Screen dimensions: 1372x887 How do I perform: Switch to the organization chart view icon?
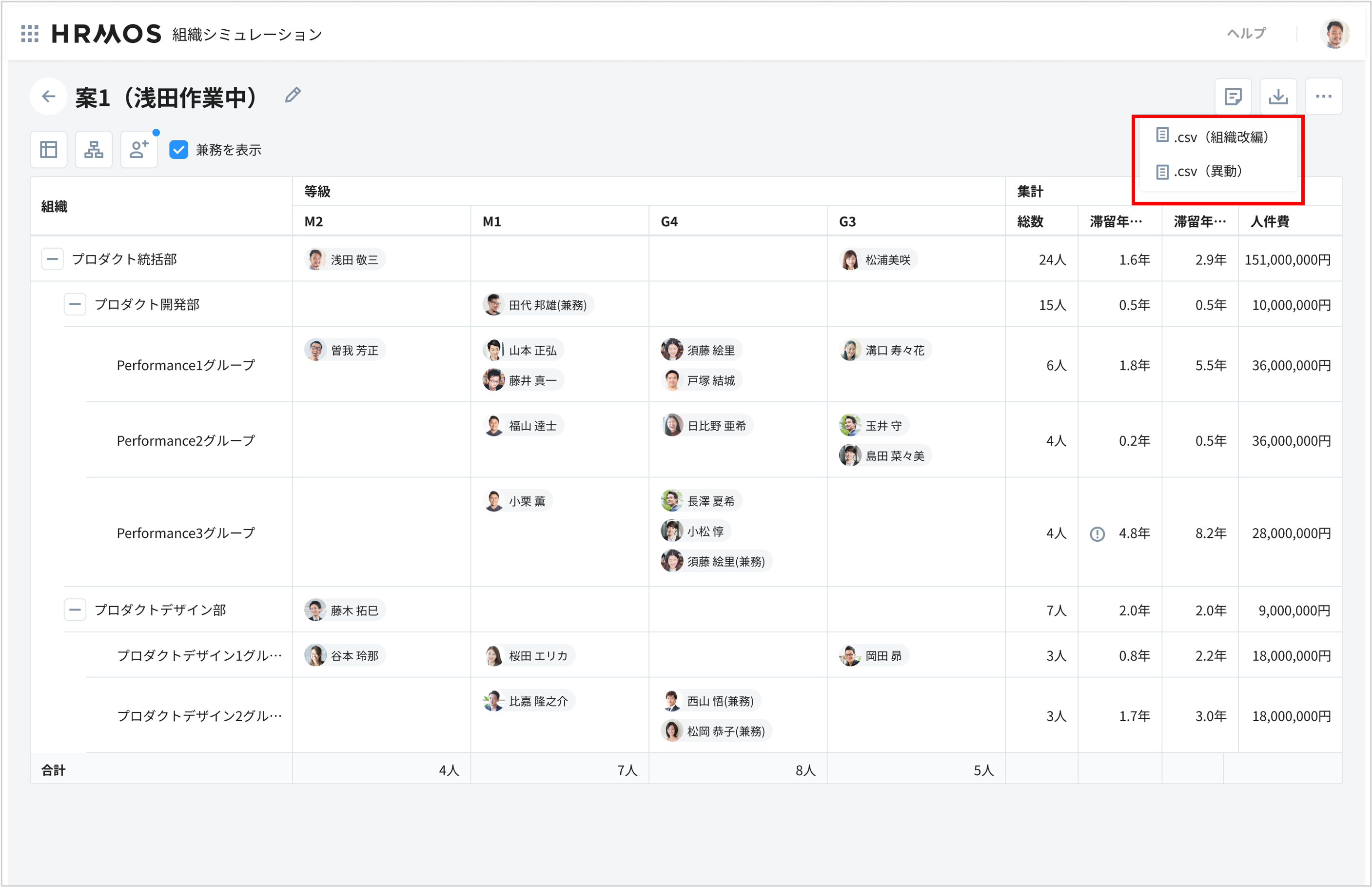[93, 149]
